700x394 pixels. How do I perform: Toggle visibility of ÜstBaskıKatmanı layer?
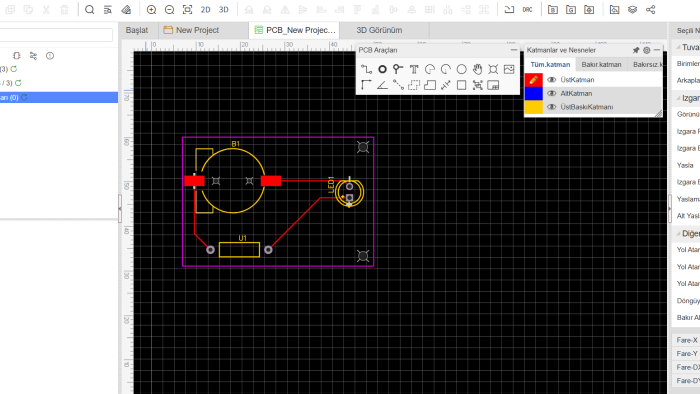pyautogui.click(x=552, y=107)
